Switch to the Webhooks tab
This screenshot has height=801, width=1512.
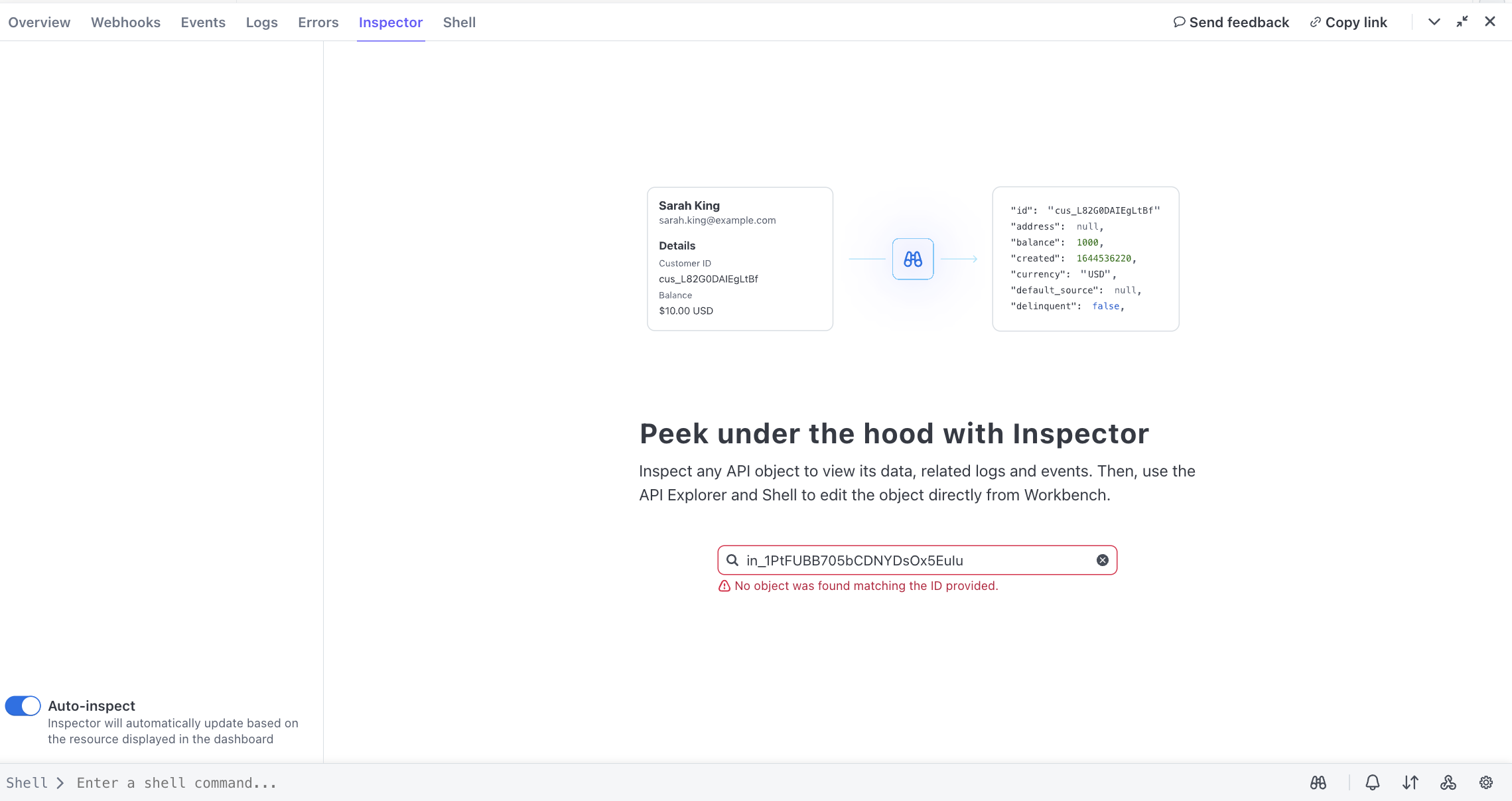[125, 23]
